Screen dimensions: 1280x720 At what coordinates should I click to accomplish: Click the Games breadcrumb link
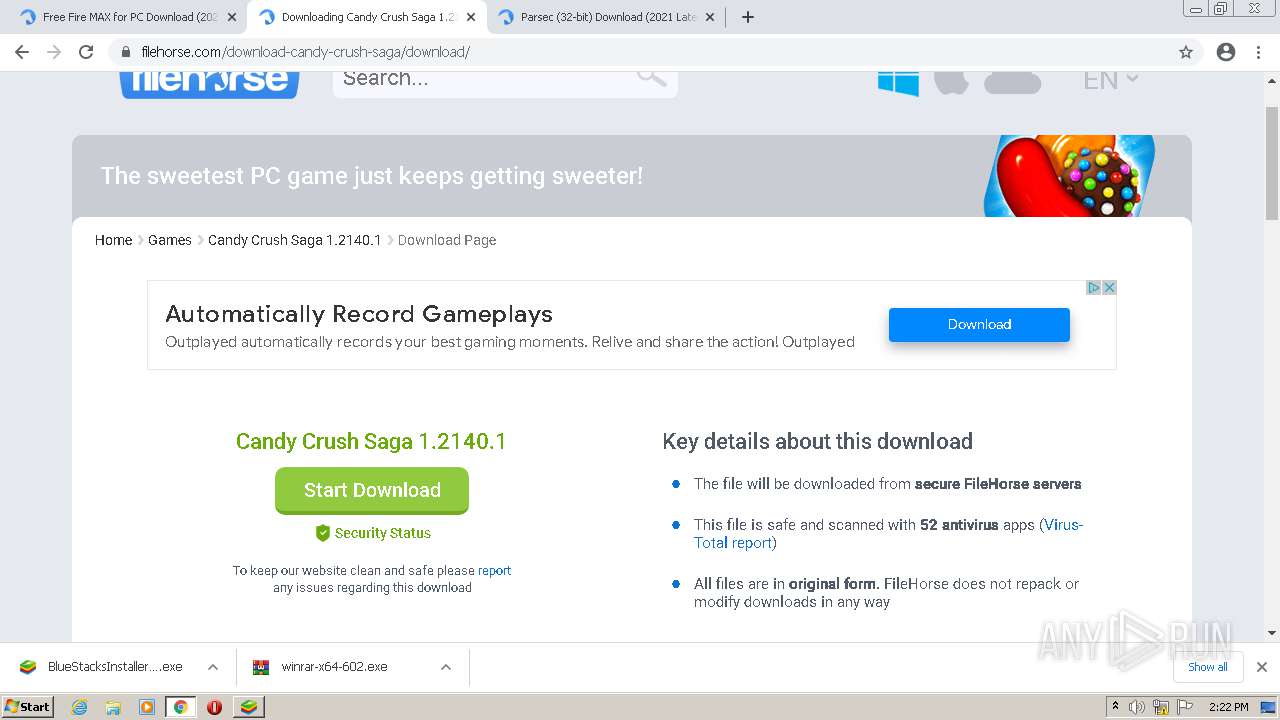coord(170,240)
